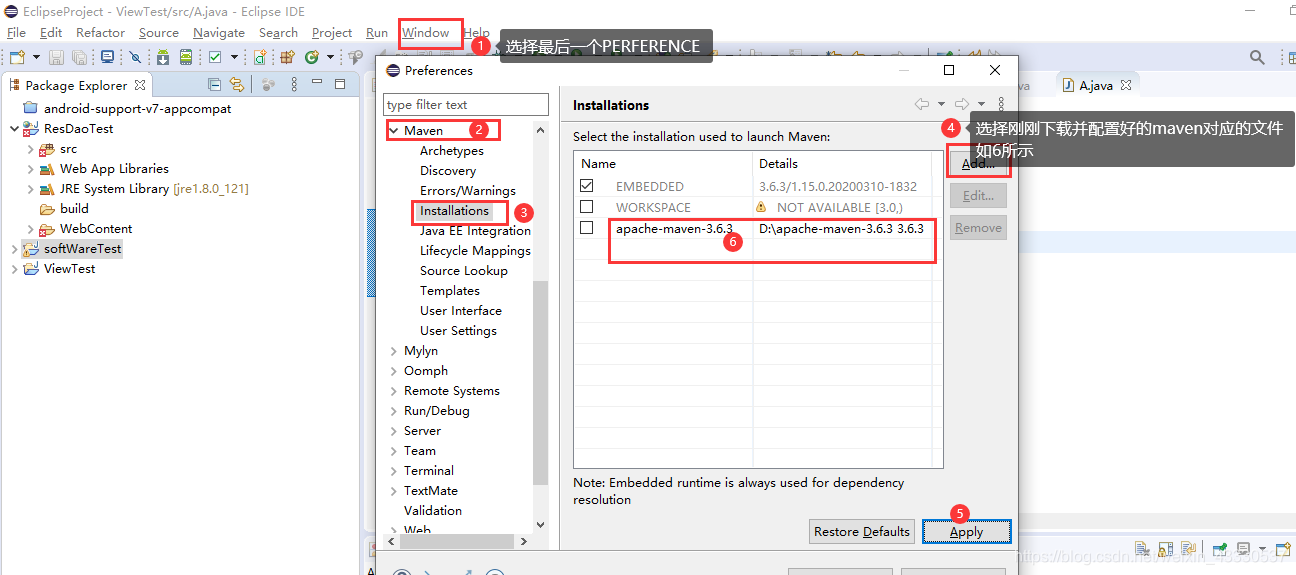
Task: Click the Preferences back arrow icon
Action: coord(922,104)
